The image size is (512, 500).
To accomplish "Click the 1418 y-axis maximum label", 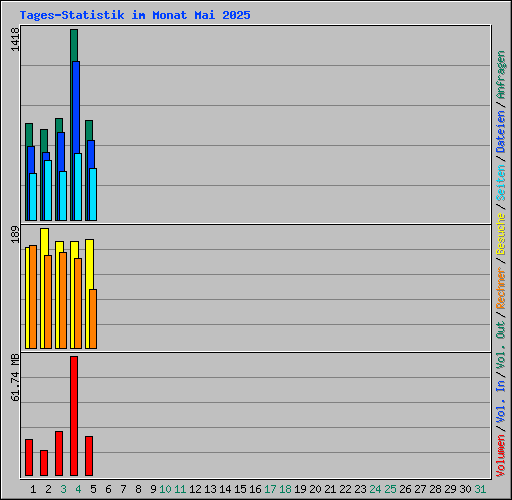I will coord(15,39).
